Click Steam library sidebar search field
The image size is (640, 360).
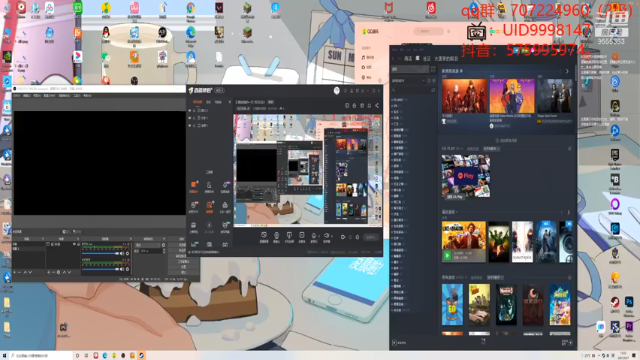[410, 90]
